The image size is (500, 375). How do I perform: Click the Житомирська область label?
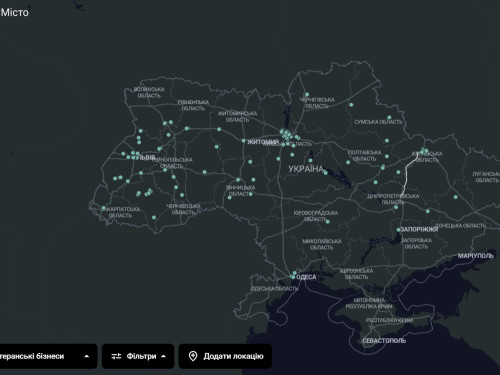click(237, 117)
